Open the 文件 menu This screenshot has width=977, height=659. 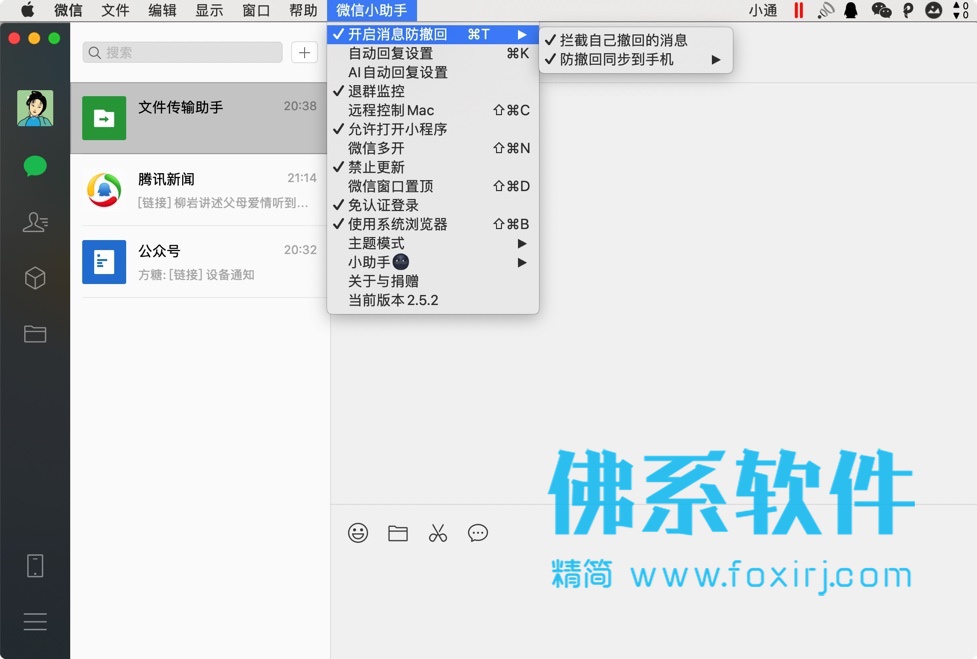[x=115, y=10]
